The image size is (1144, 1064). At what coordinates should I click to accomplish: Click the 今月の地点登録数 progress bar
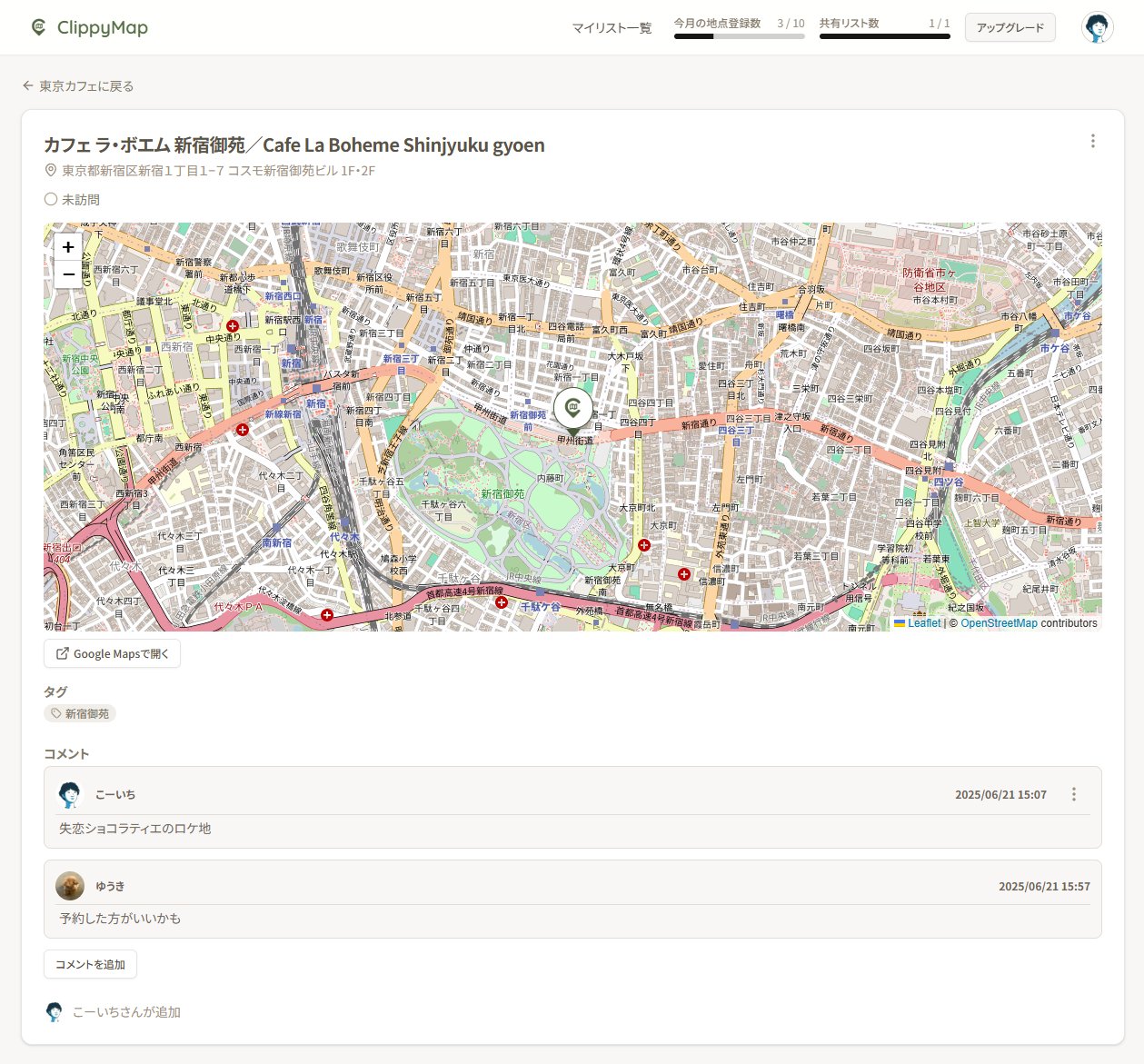(739, 36)
